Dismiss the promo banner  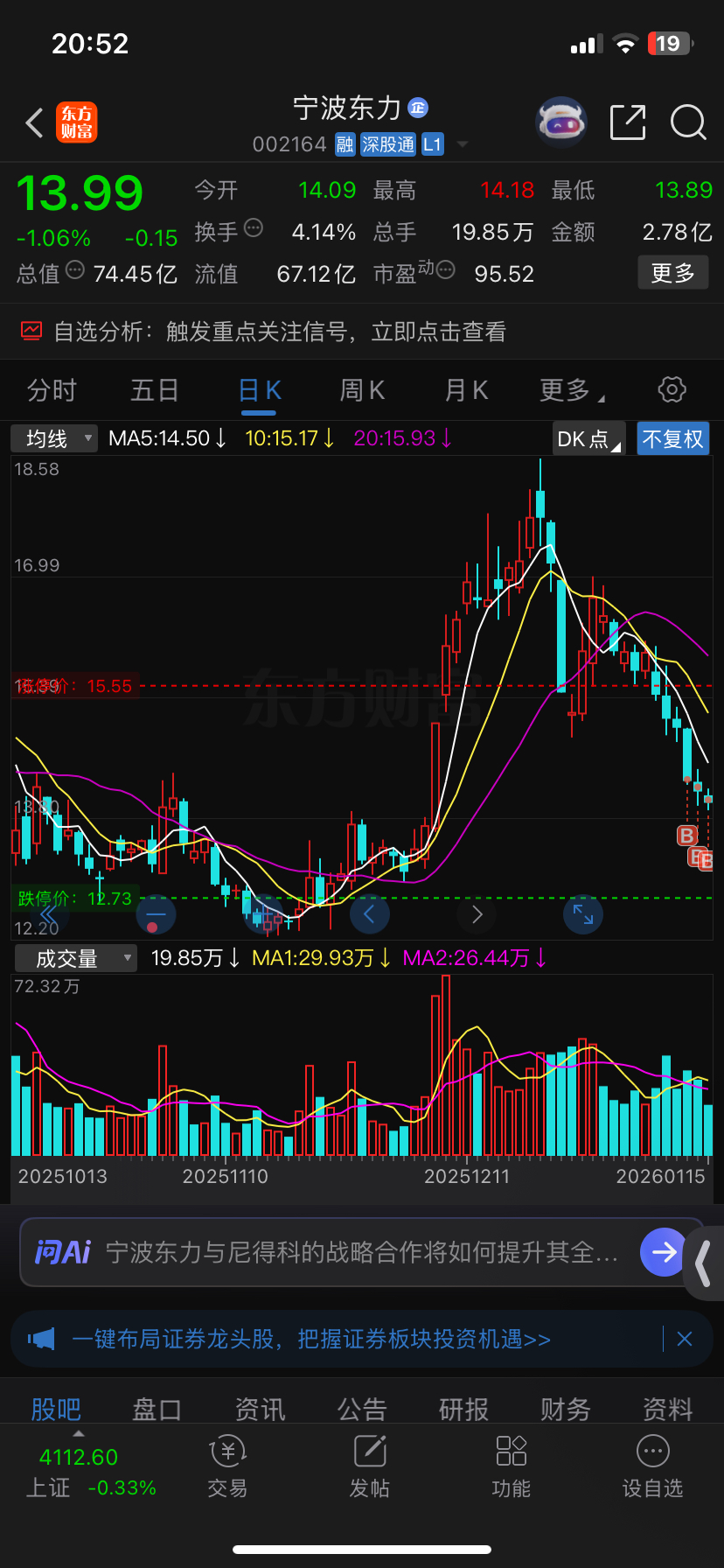686,1339
